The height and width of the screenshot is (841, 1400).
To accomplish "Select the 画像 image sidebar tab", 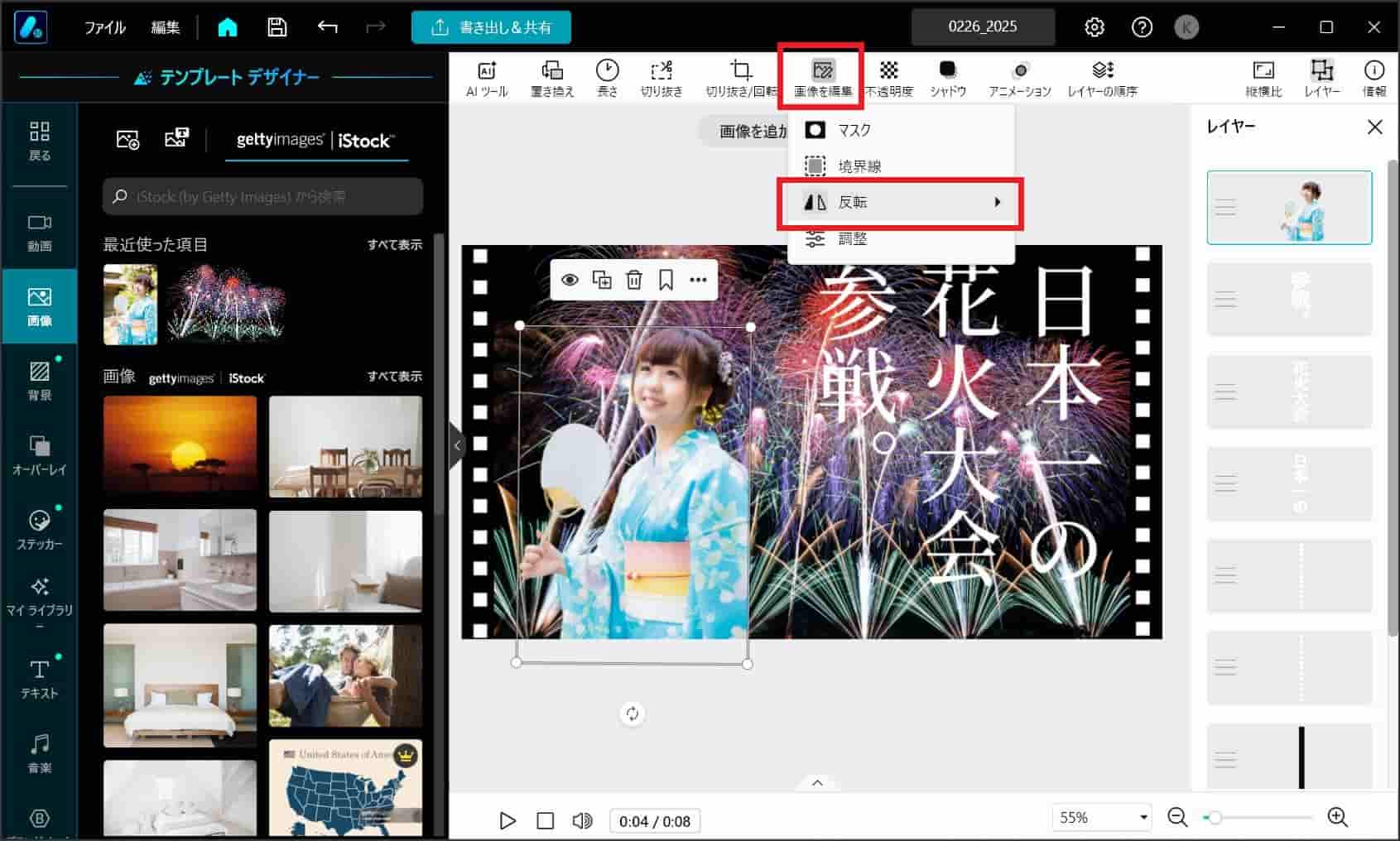I will tap(40, 307).
